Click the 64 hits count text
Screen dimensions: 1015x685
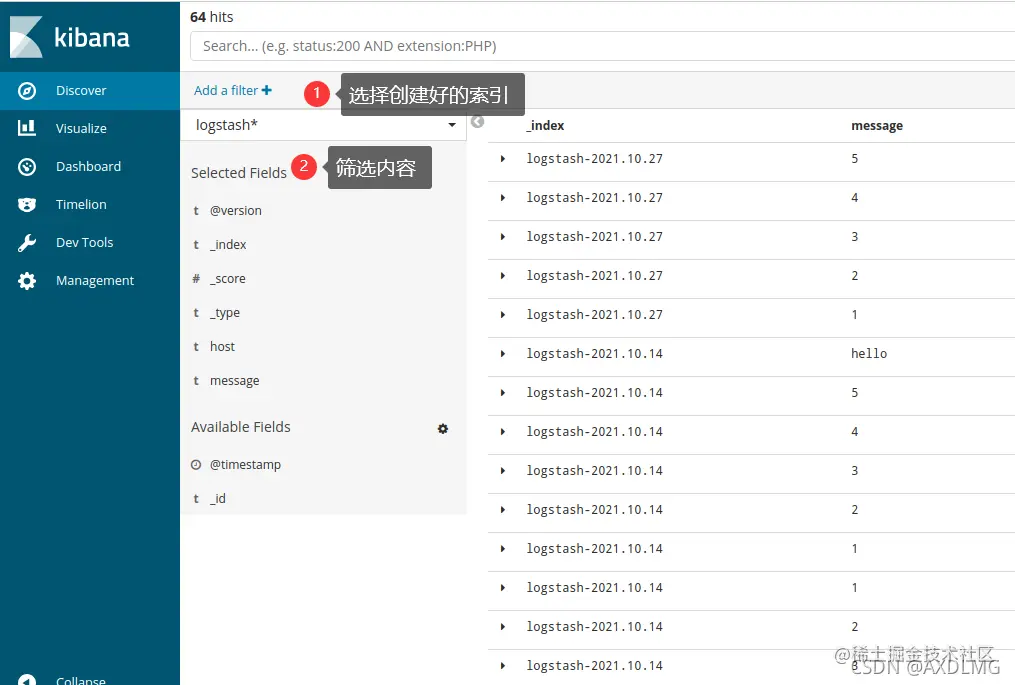[x=212, y=17]
